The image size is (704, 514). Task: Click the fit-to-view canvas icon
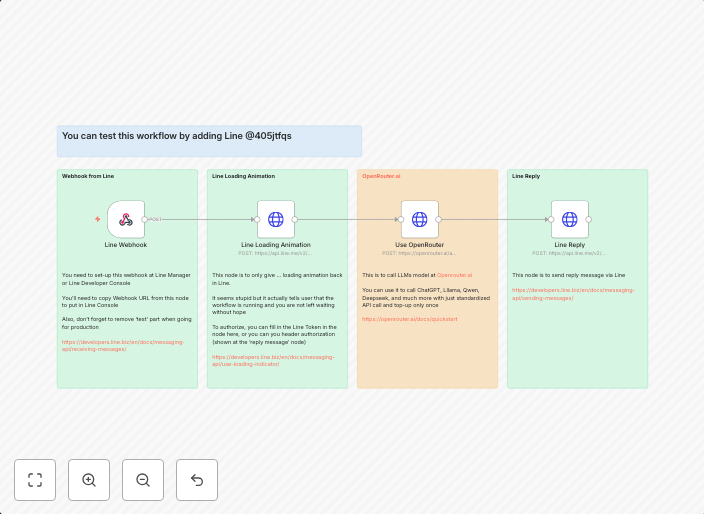pyautogui.click(x=35, y=480)
